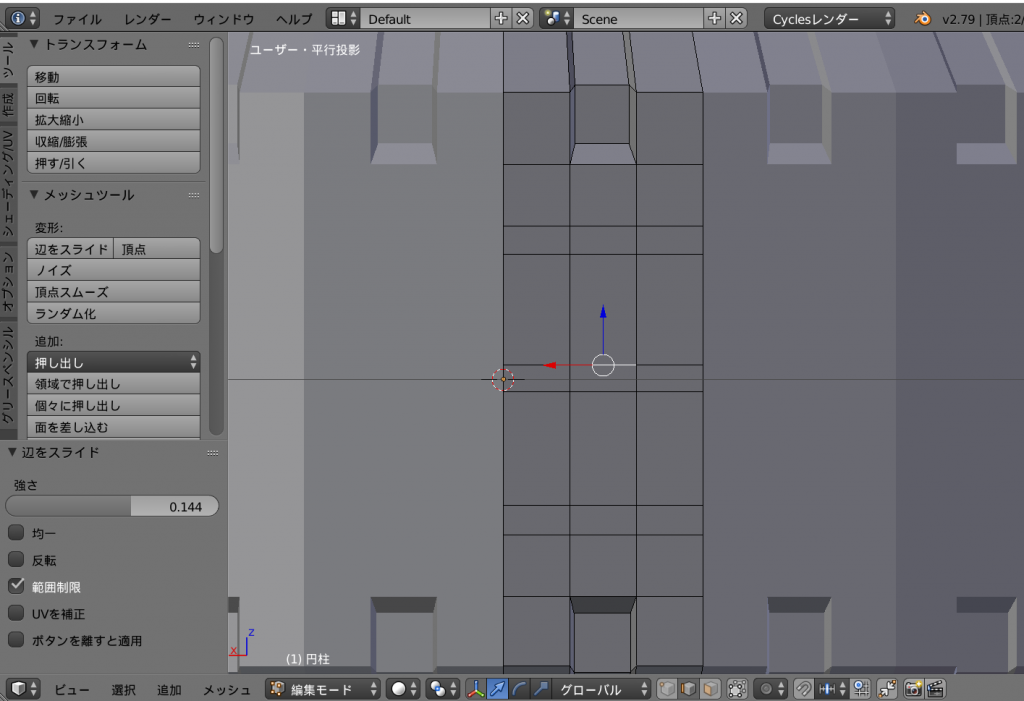This screenshot has height=701, width=1024.
Task: Select the scale manipulator icon
Action: tap(541, 689)
